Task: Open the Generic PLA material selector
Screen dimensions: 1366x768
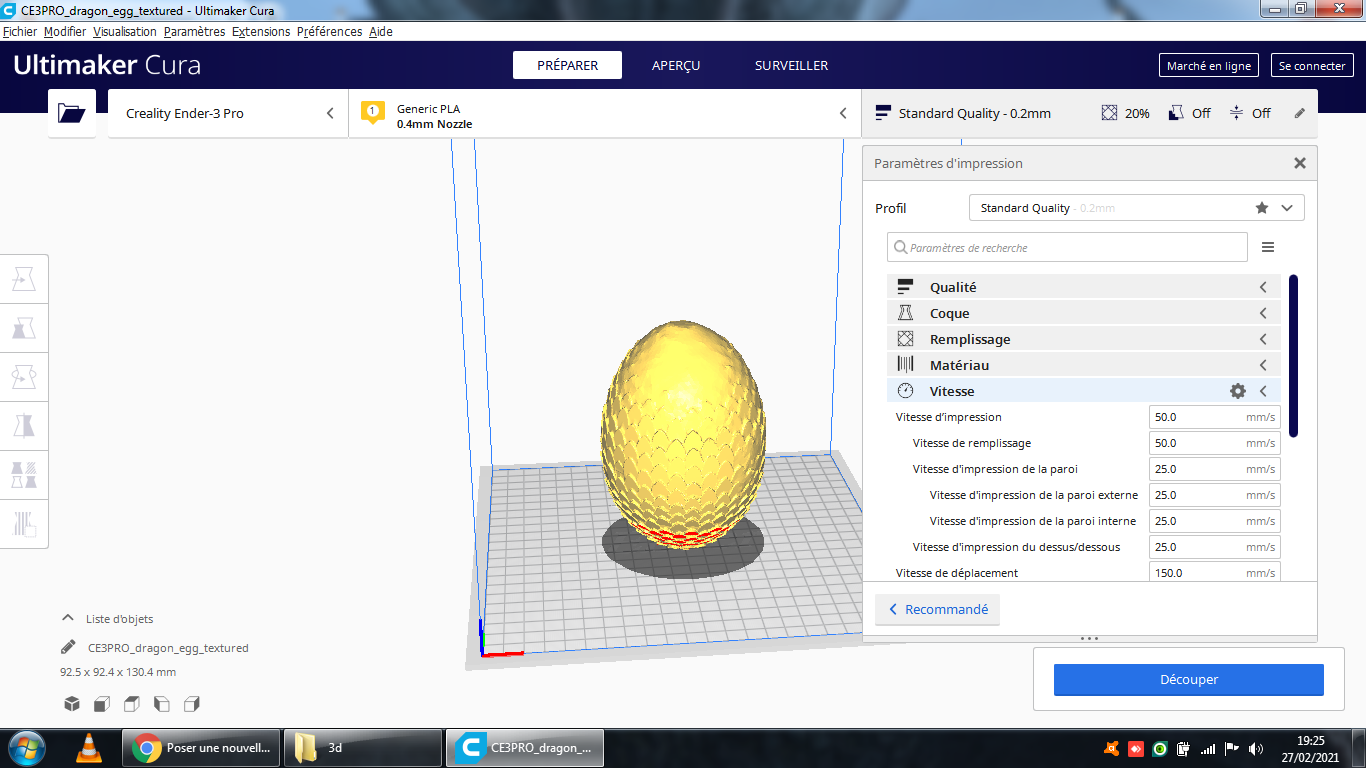Action: click(x=604, y=113)
